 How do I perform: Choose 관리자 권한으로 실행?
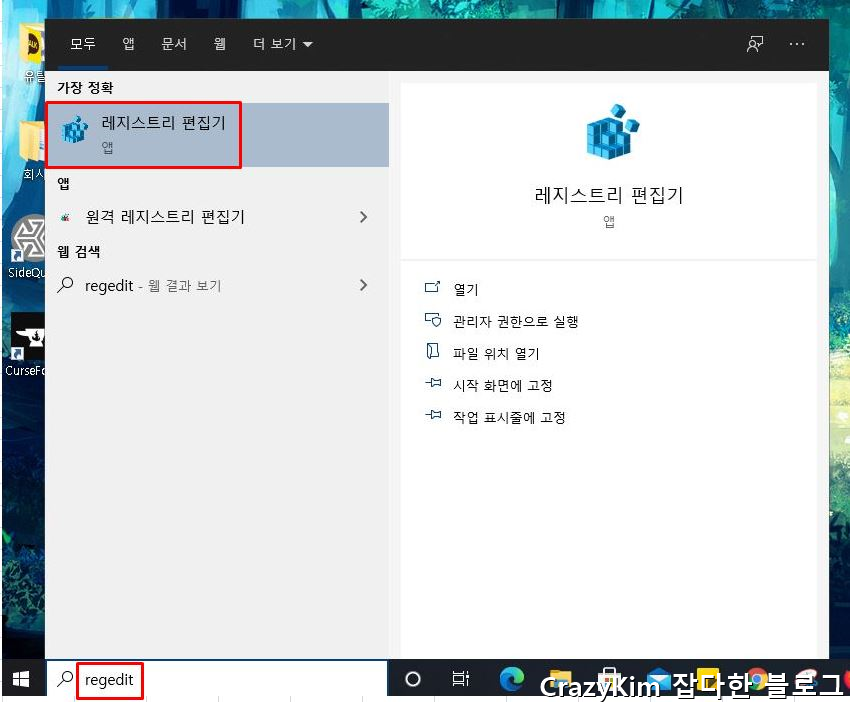pos(516,321)
